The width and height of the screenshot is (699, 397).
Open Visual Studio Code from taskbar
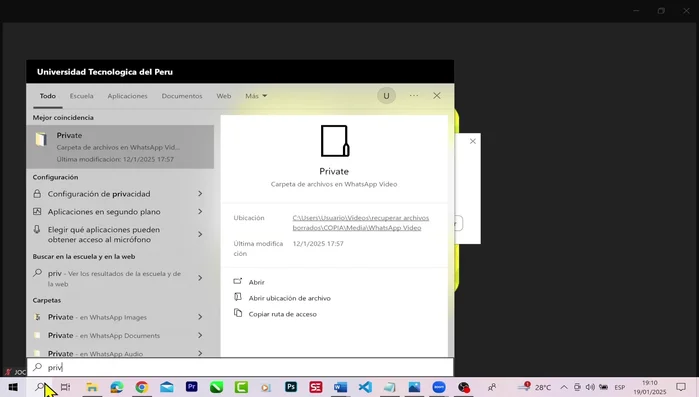click(365, 387)
